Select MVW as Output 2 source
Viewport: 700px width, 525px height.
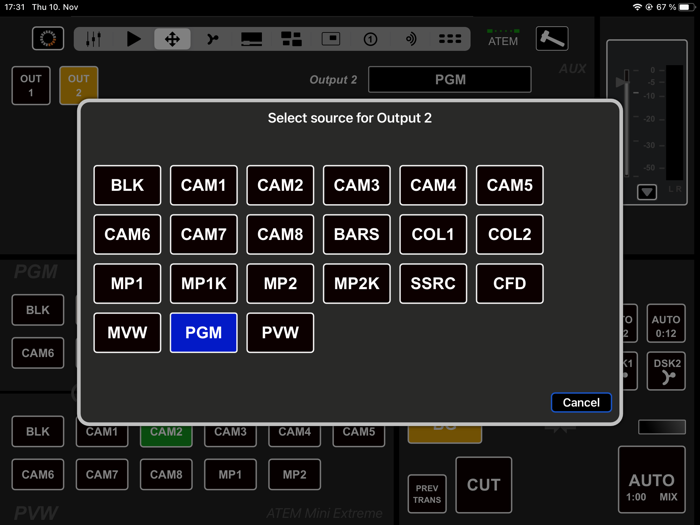127,333
